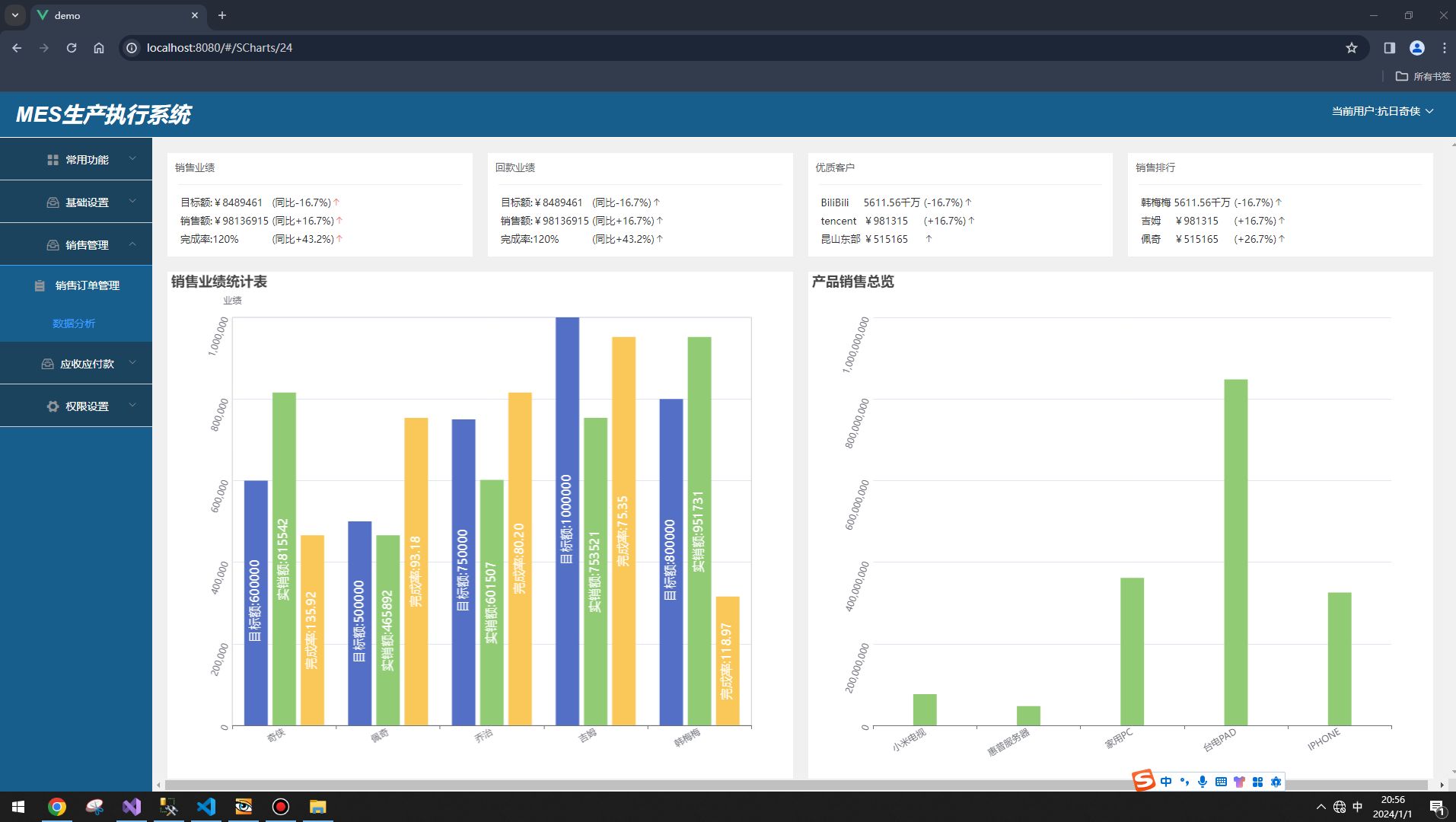
Task: Click the 台电PAD green bar
Action: [1236, 553]
